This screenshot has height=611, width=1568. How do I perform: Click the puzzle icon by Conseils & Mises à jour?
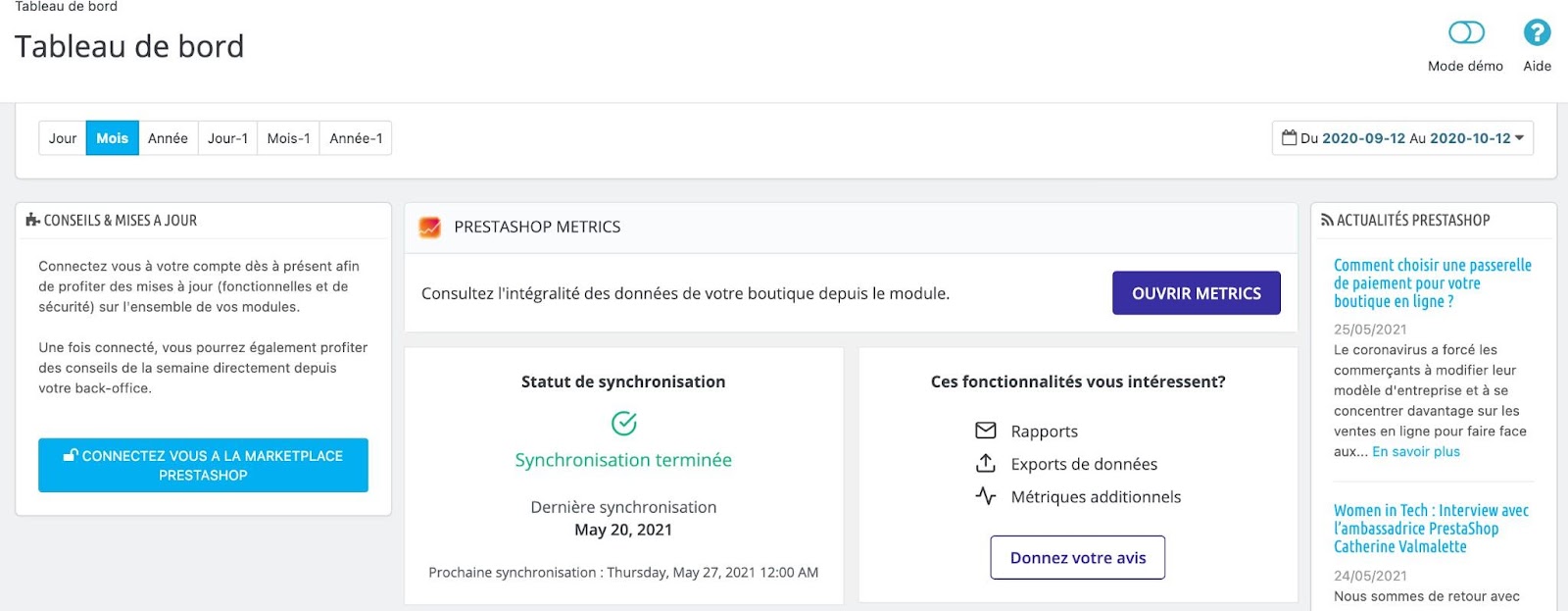(32, 221)
